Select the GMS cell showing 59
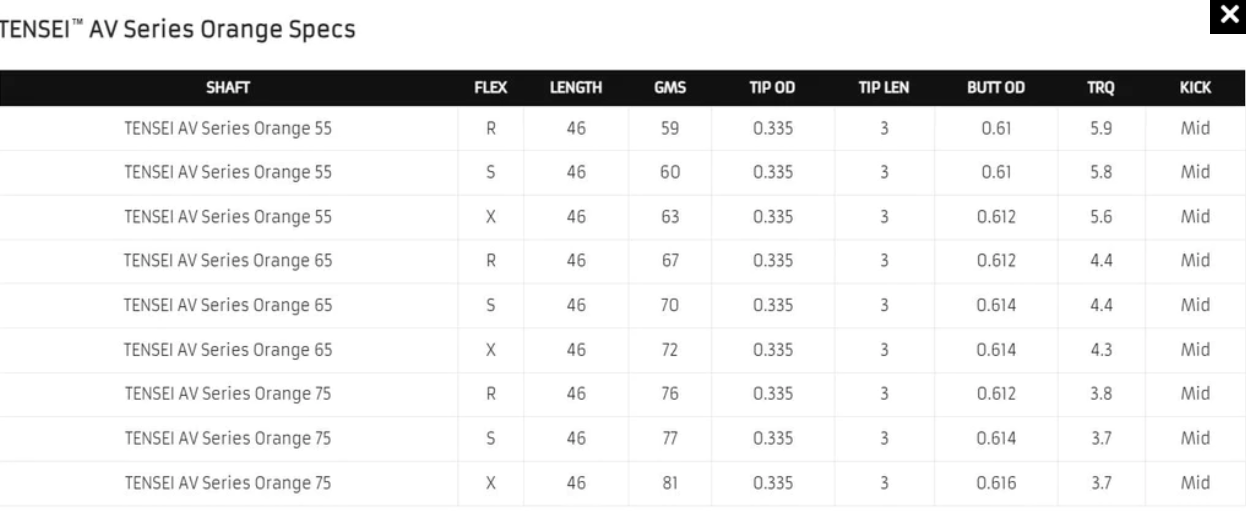 tap(668, 128)
